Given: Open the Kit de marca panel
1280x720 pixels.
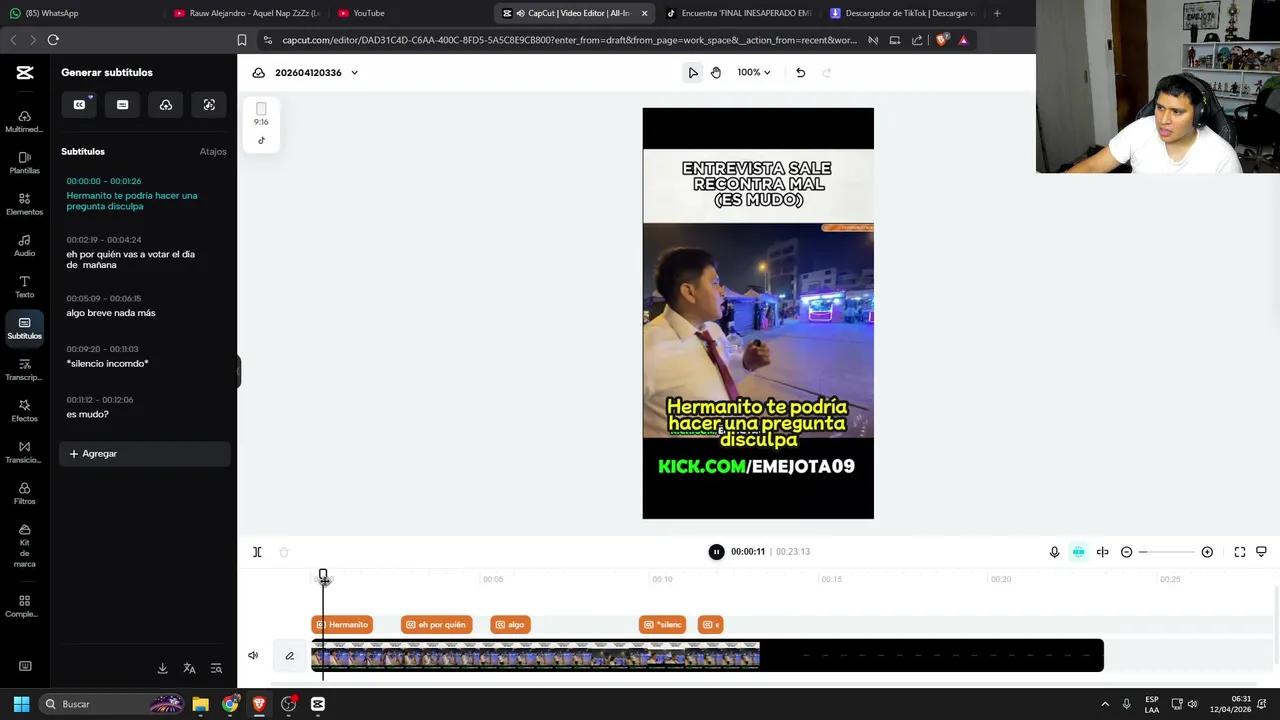Looking at the screenshot, I should click(x=24, y=546).
